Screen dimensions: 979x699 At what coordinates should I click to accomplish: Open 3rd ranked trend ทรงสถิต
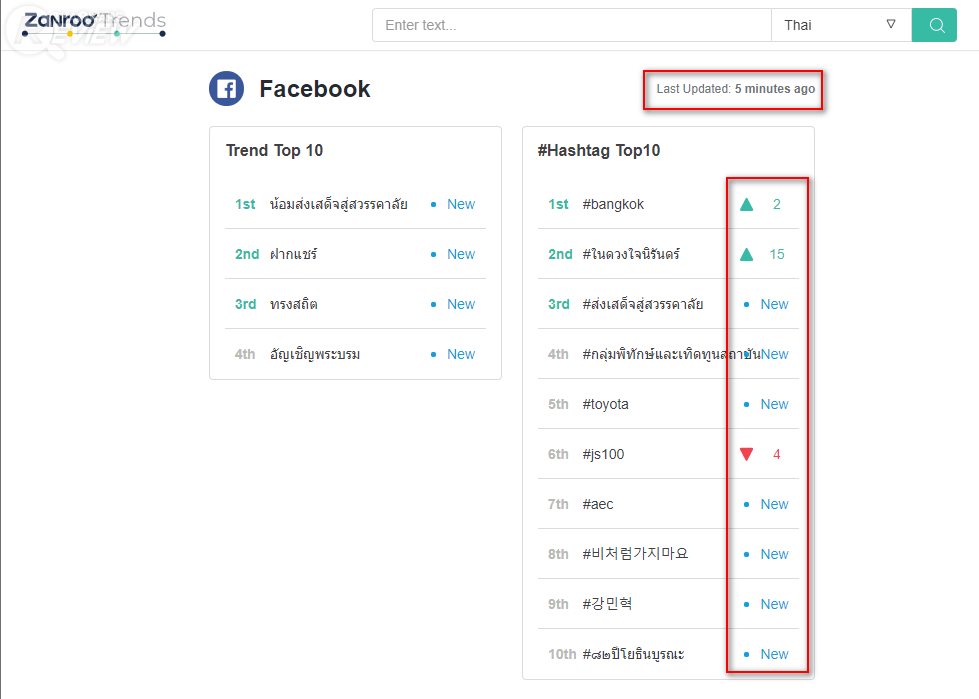[294, 305]
